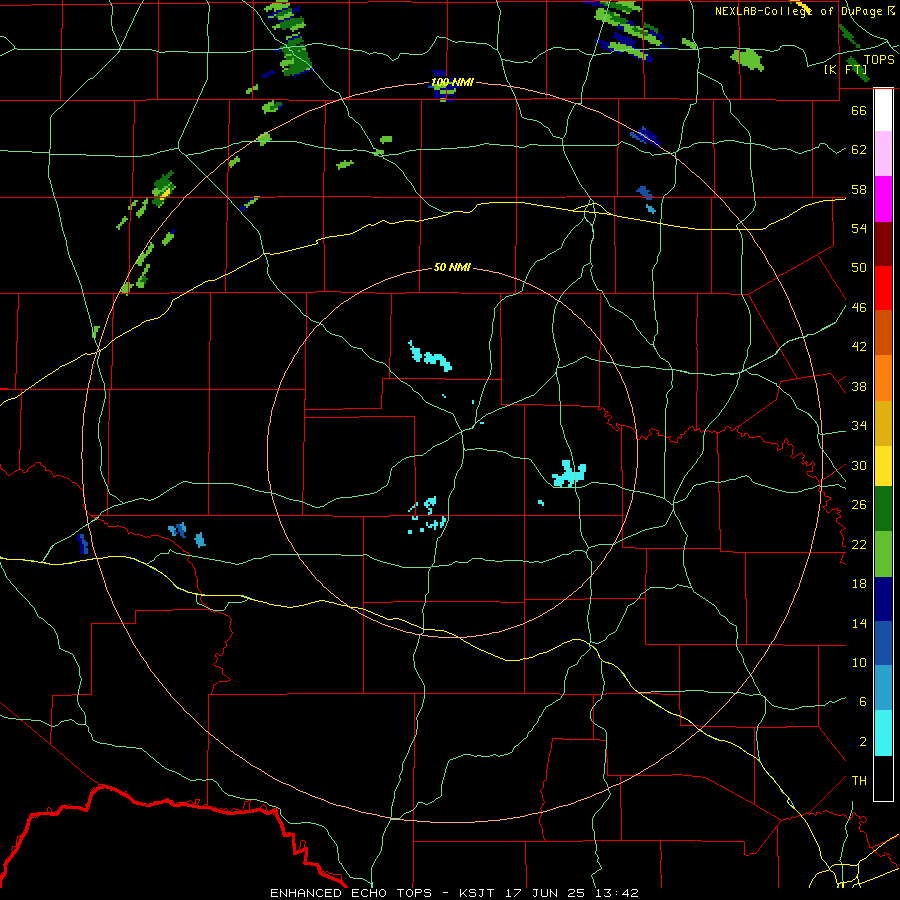Click the "50 NMI" range ring label
Image resolution: width=900 pixels, height=900 pixels.
pos(452,267)
